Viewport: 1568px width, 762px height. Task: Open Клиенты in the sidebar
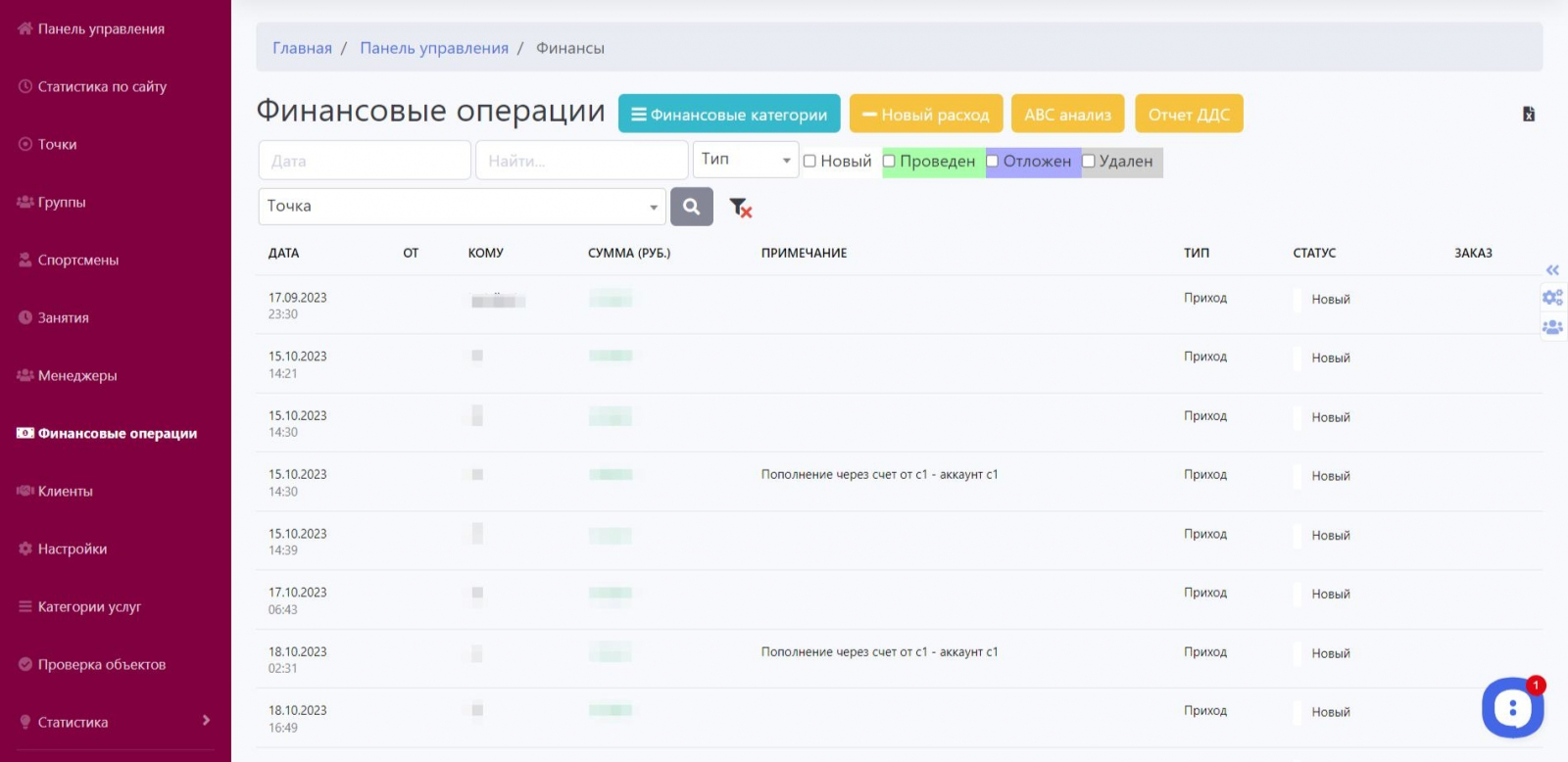coord(65,491)
